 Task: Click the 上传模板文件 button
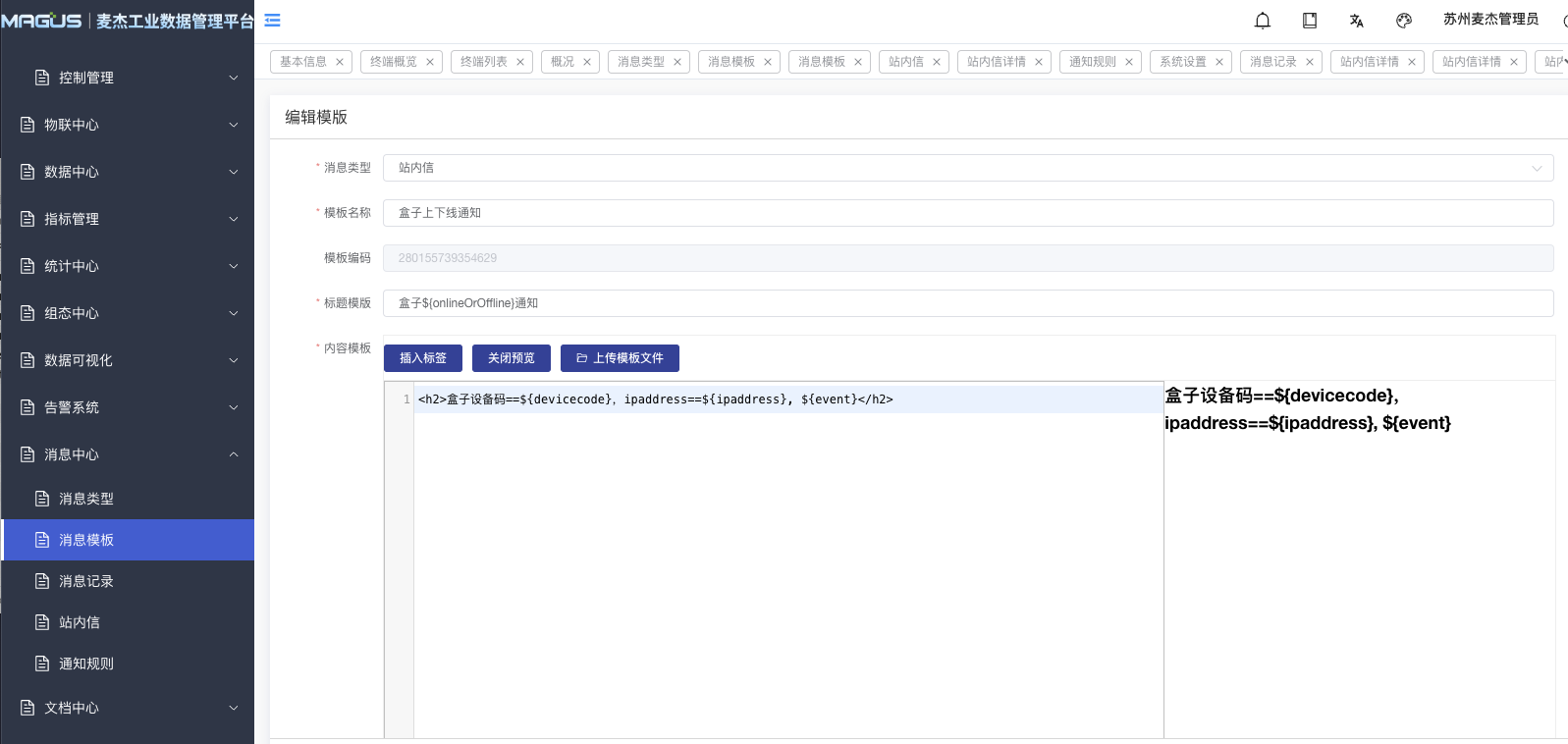620,358
